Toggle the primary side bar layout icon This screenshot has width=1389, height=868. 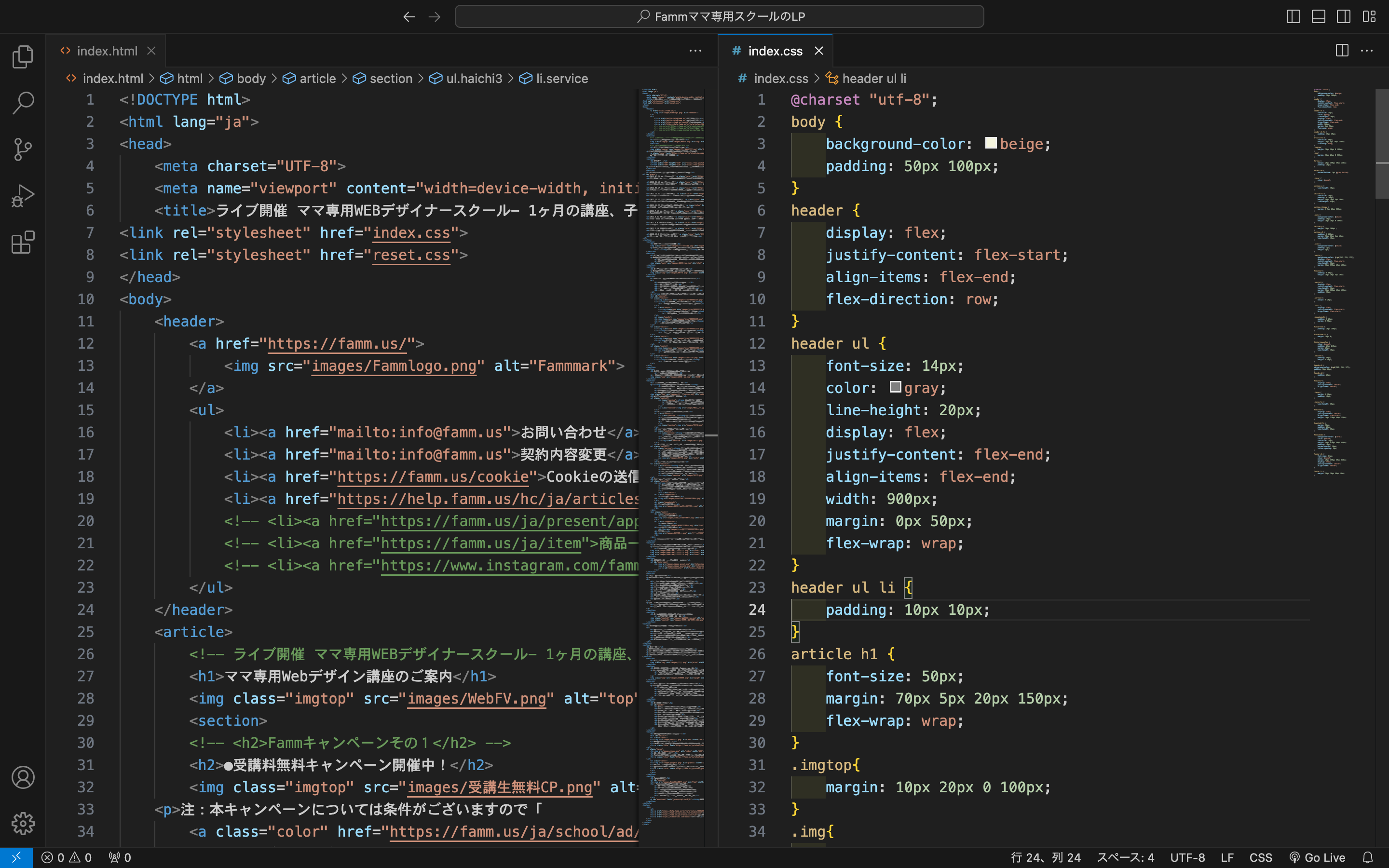1293,17
